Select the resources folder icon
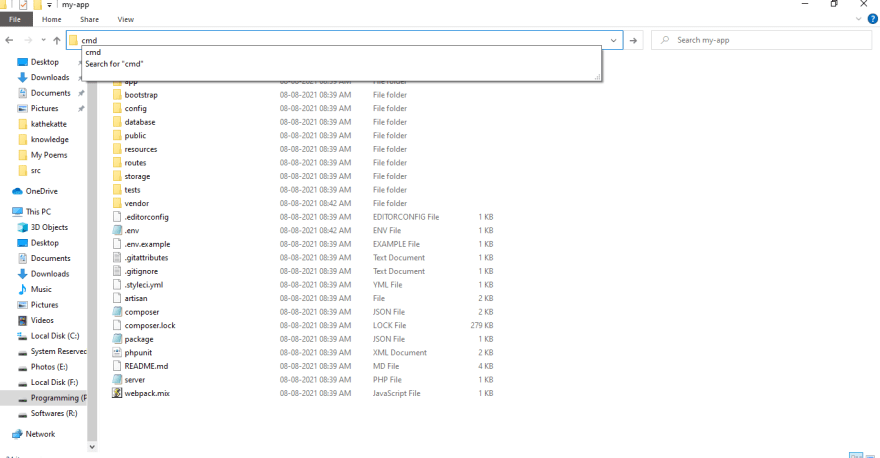This screenshot has height=458, width=880. click(x=117, y=149)
